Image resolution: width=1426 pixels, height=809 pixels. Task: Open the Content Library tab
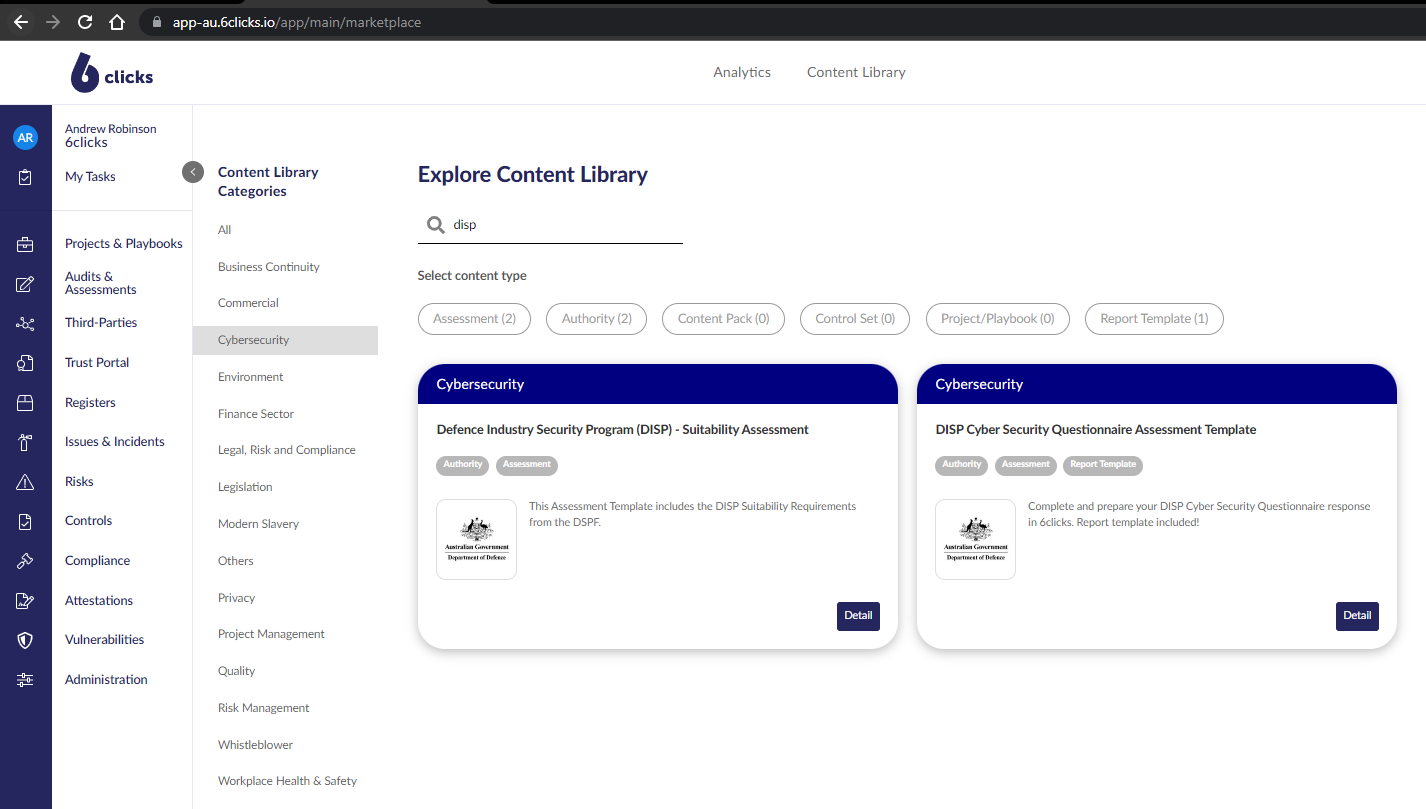coord(856,72)
